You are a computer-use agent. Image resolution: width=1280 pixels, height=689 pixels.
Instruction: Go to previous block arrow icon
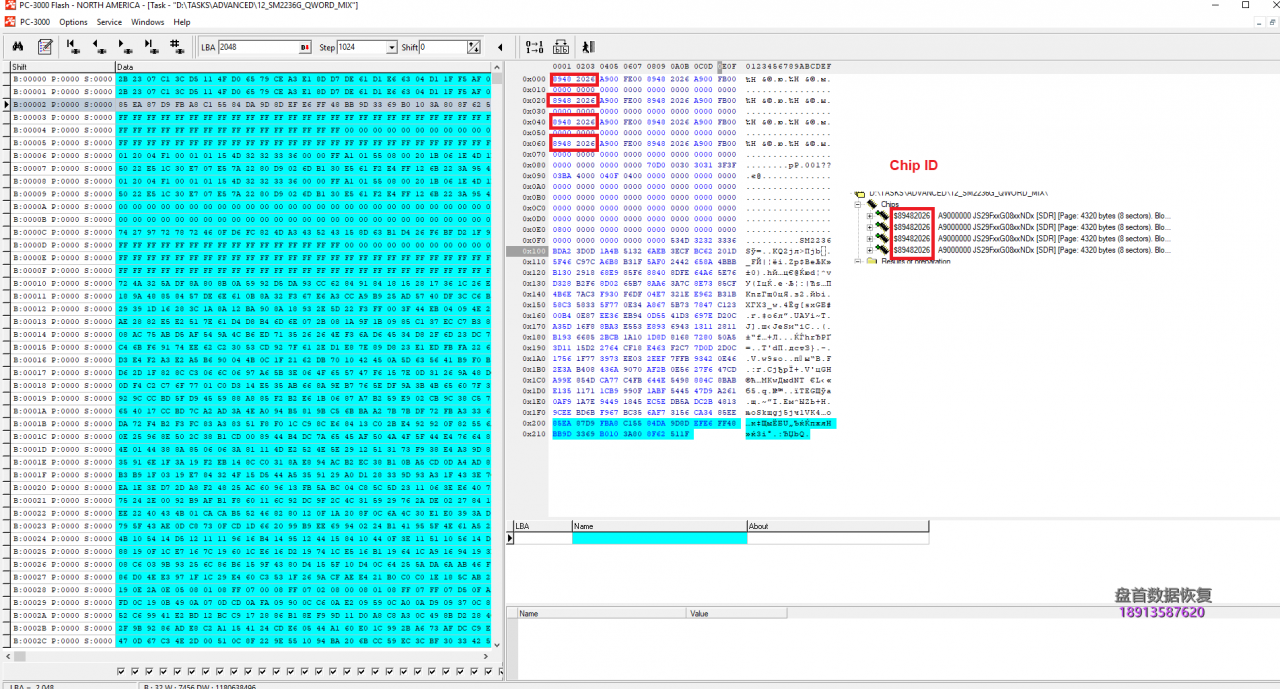(99, 46)
